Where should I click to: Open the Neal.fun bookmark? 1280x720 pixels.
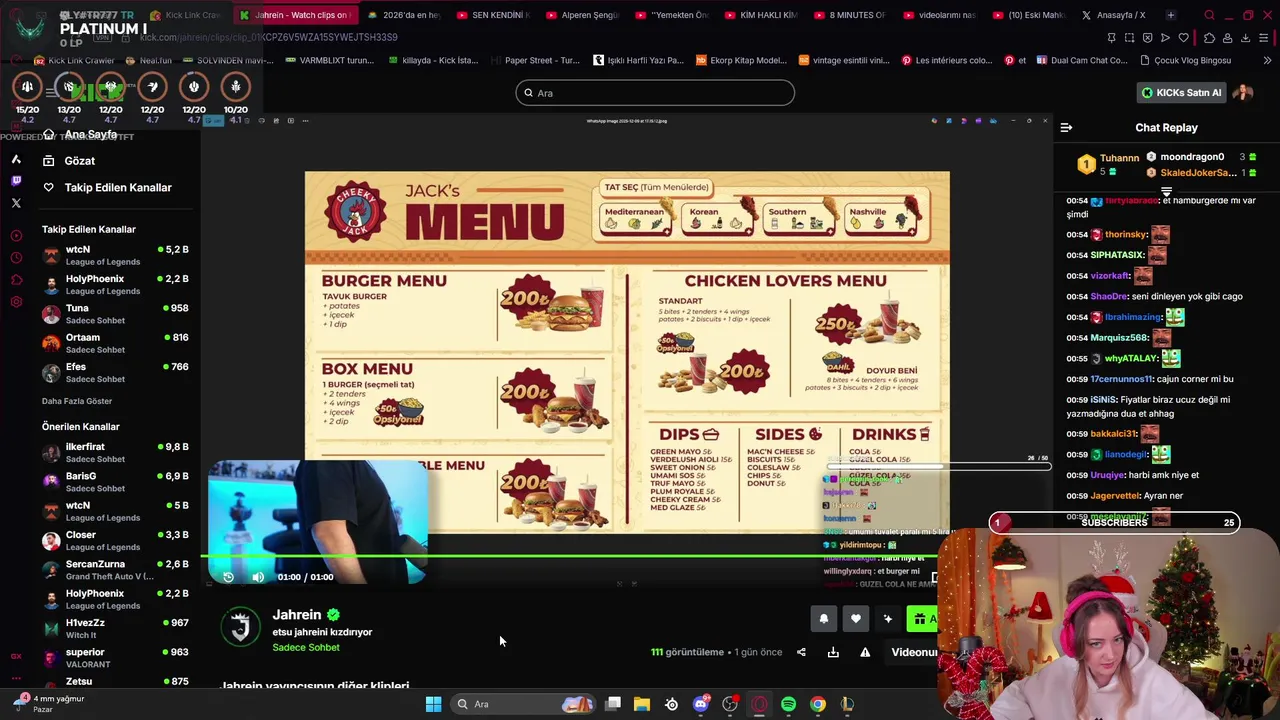[x=148, y=60]
